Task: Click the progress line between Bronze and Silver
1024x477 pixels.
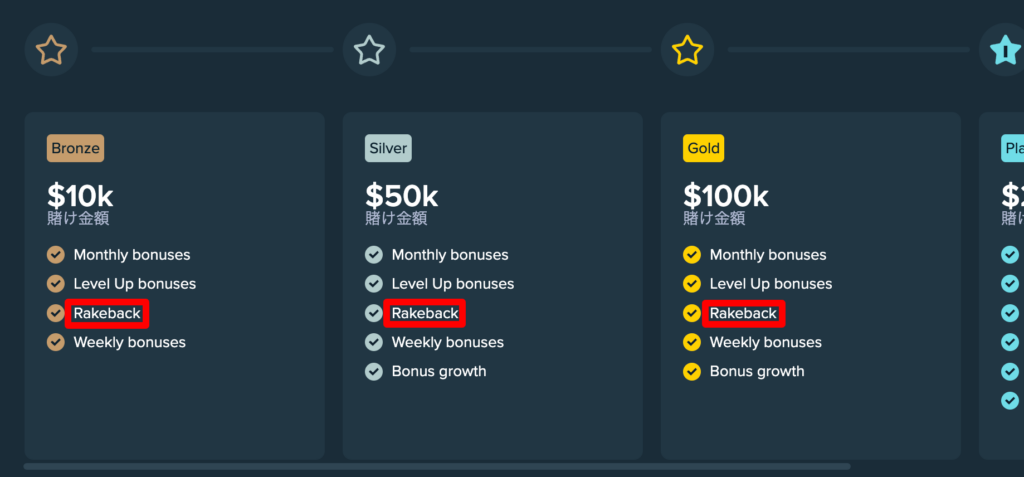Action: click(x=212, y=50)
